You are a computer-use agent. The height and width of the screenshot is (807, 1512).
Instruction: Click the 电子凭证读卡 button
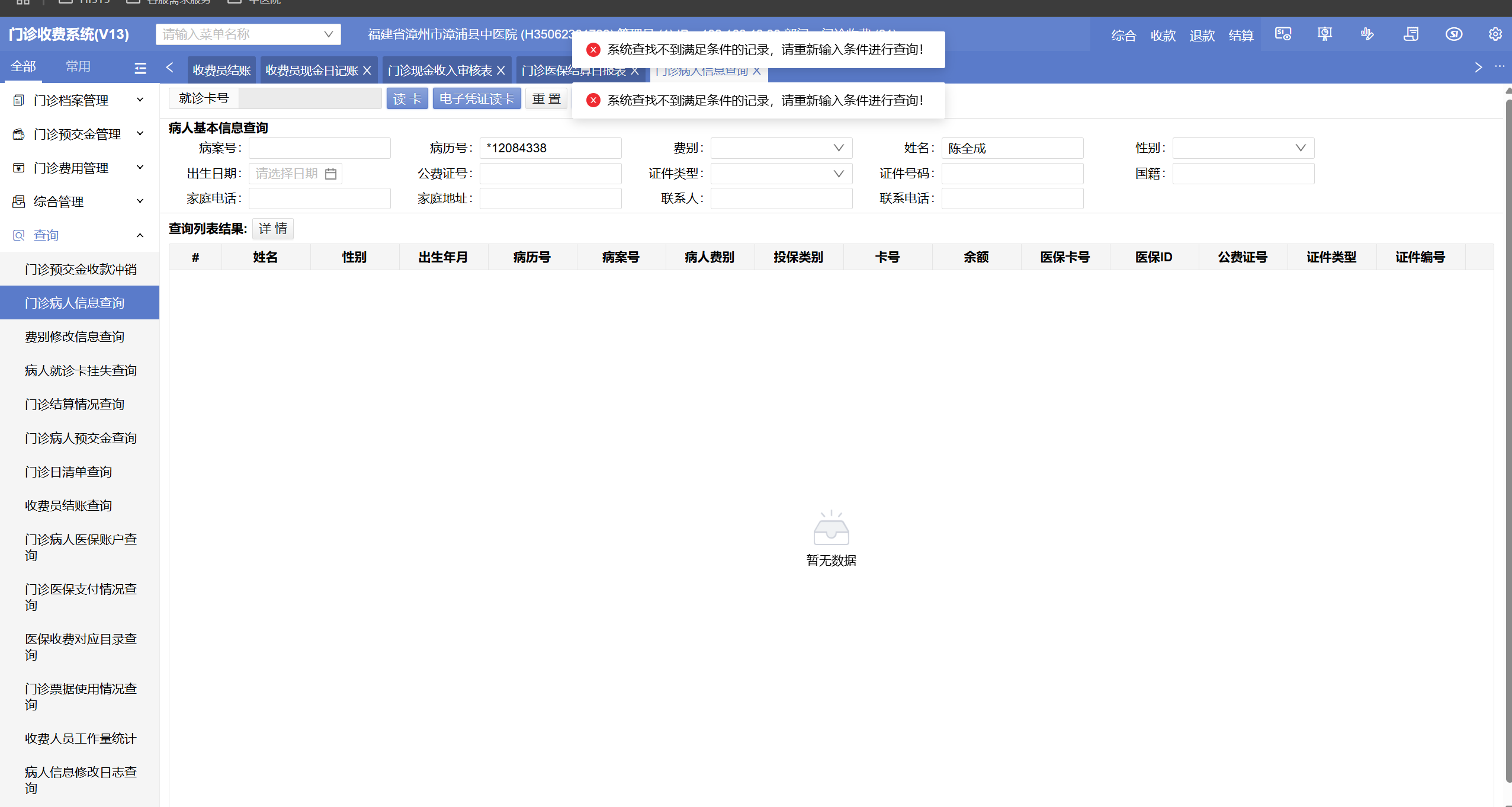pos(476,99)
